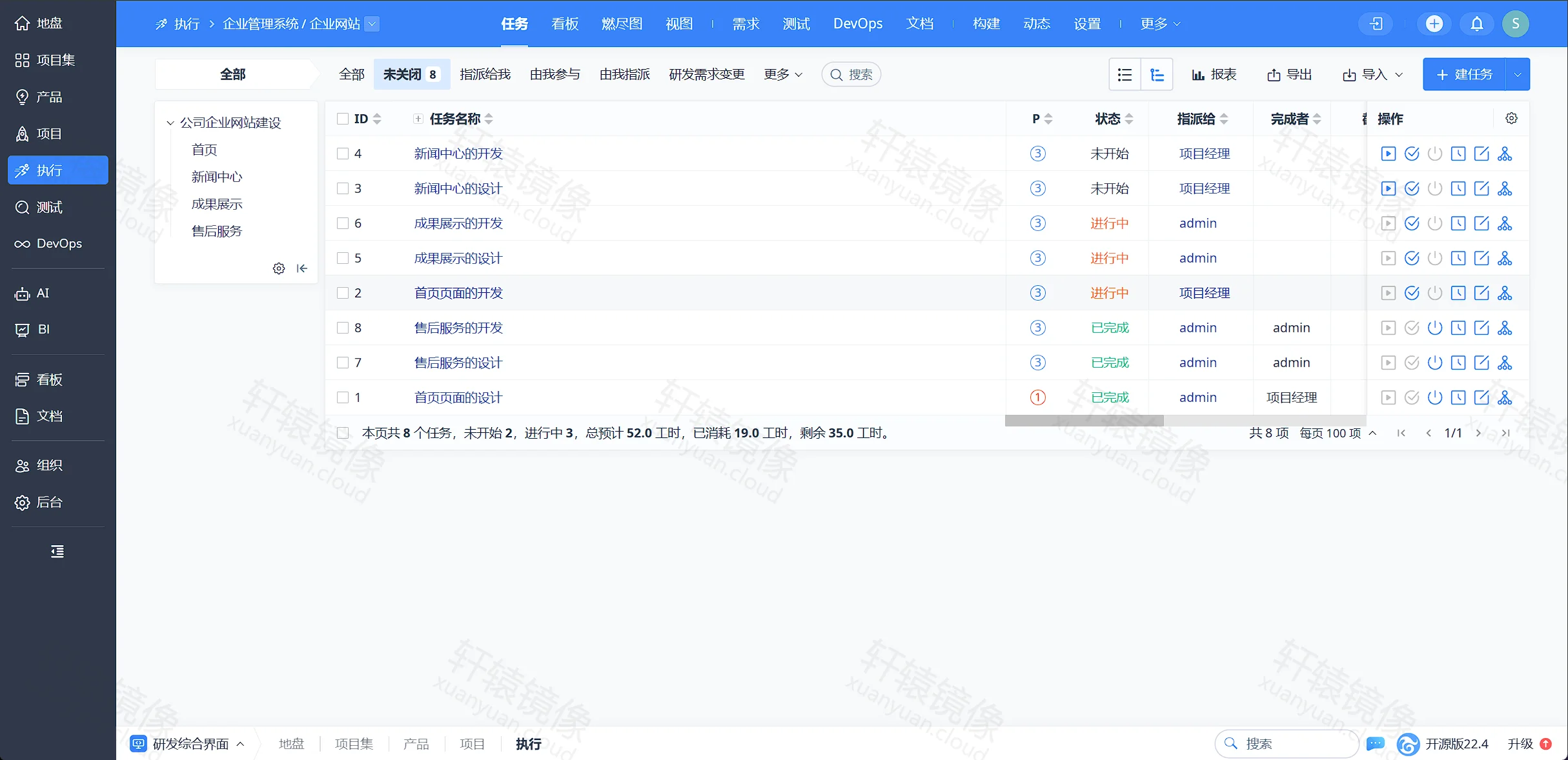Tick checkbox for task ID 4
Viewport: 1568px width, 760px height.
point(343,154)
